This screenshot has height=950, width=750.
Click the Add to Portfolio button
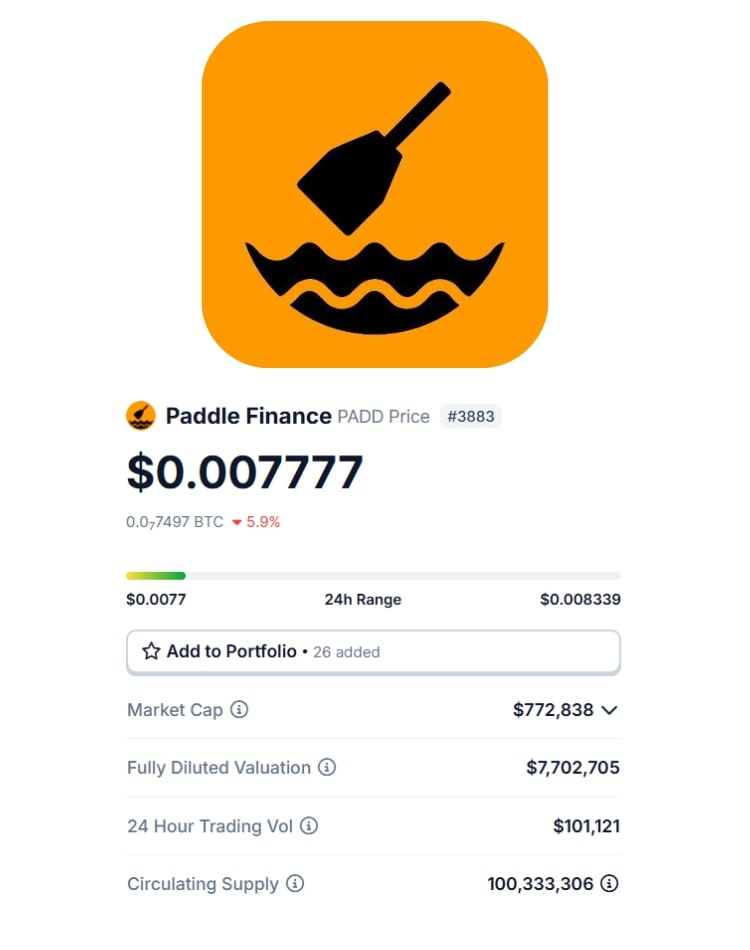tap(373, 652)
